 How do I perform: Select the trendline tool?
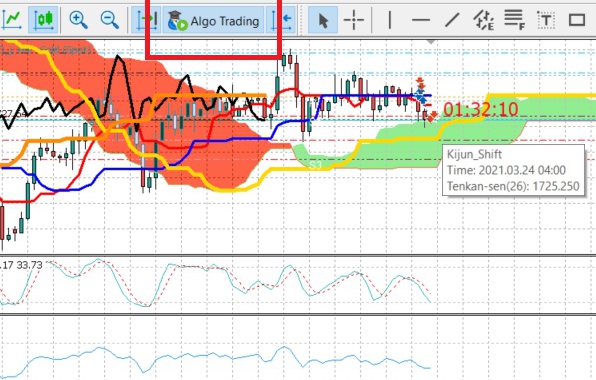click(x=452, y=20)
